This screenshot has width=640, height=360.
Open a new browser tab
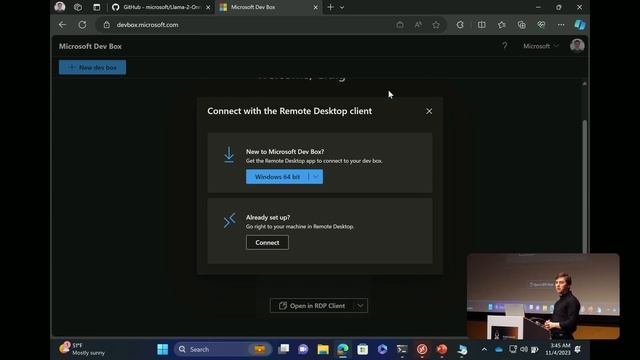[331, 7]
